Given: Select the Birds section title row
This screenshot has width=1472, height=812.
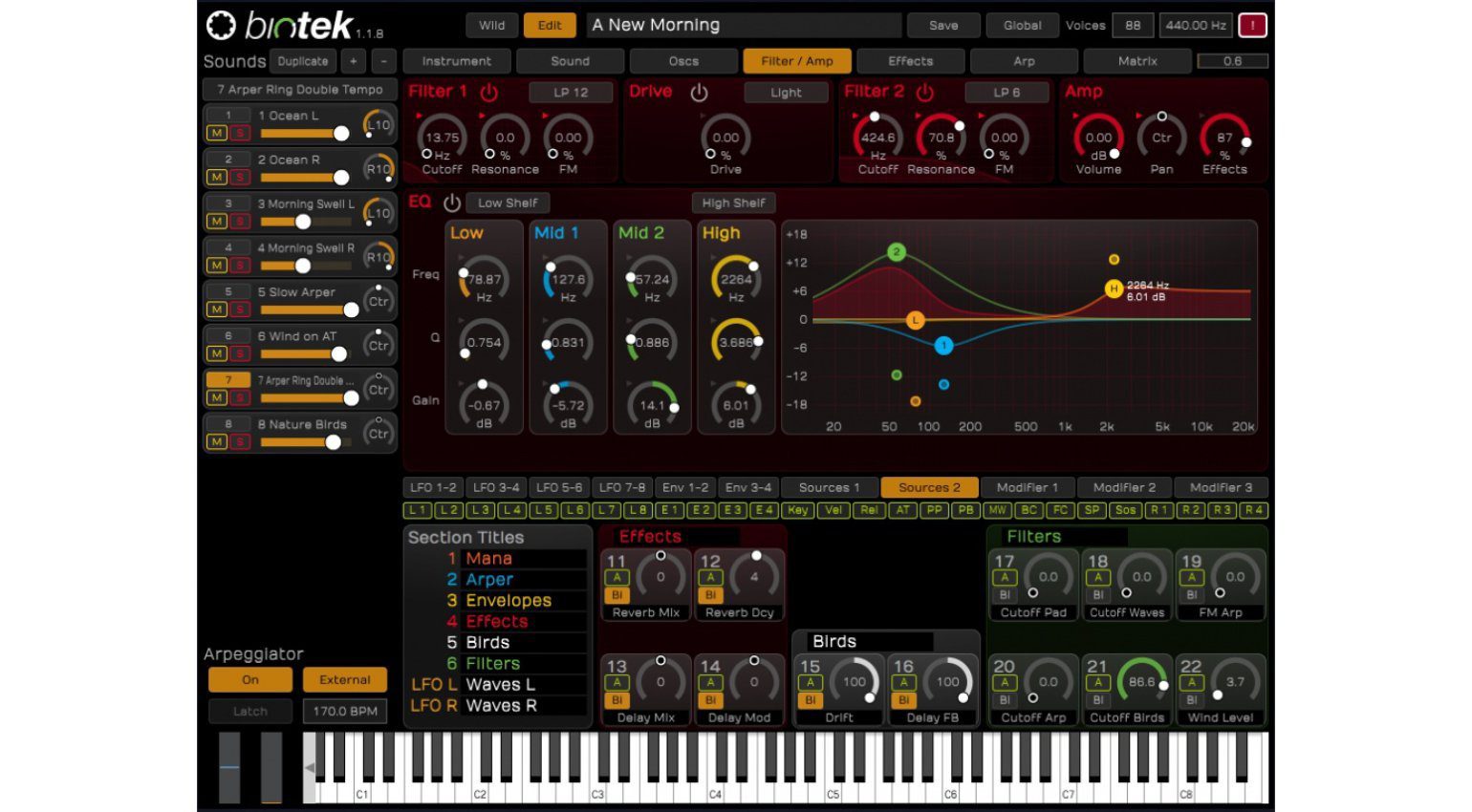Looking at the screenshot, I should [516, 643].
